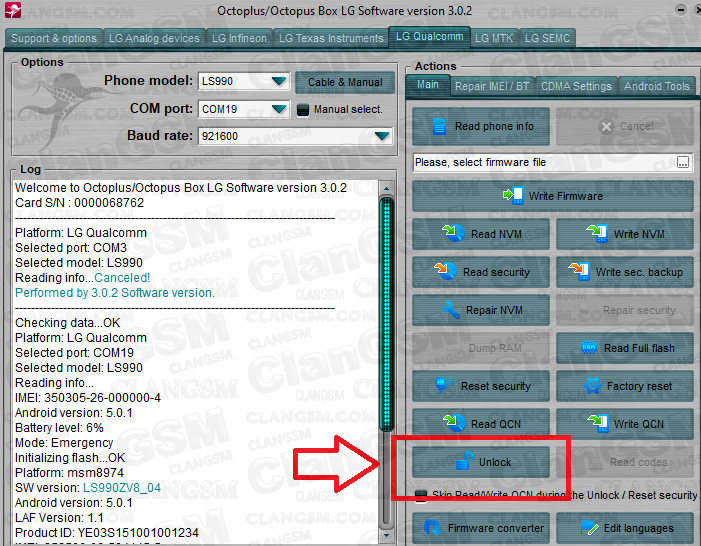This screenshot has height=546, width=701.
Task: Click the Checking data...OK log line
Action: pyautogui.click(x=68, y=323)
